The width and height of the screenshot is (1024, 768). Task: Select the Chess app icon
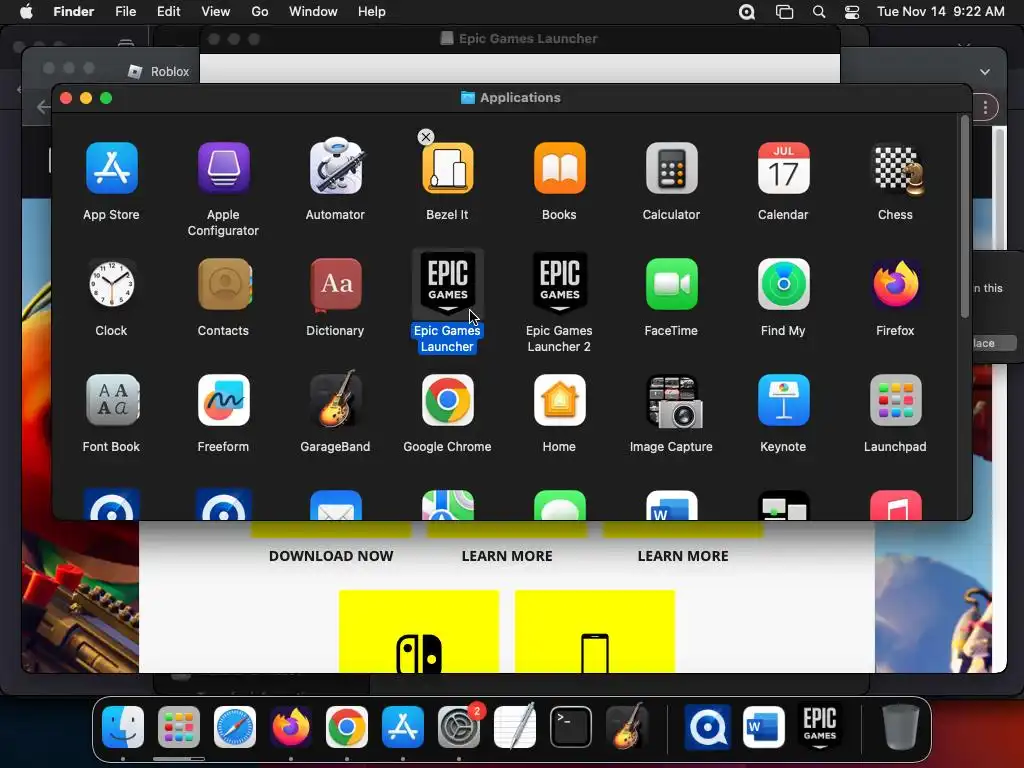[x=899, y=170]
